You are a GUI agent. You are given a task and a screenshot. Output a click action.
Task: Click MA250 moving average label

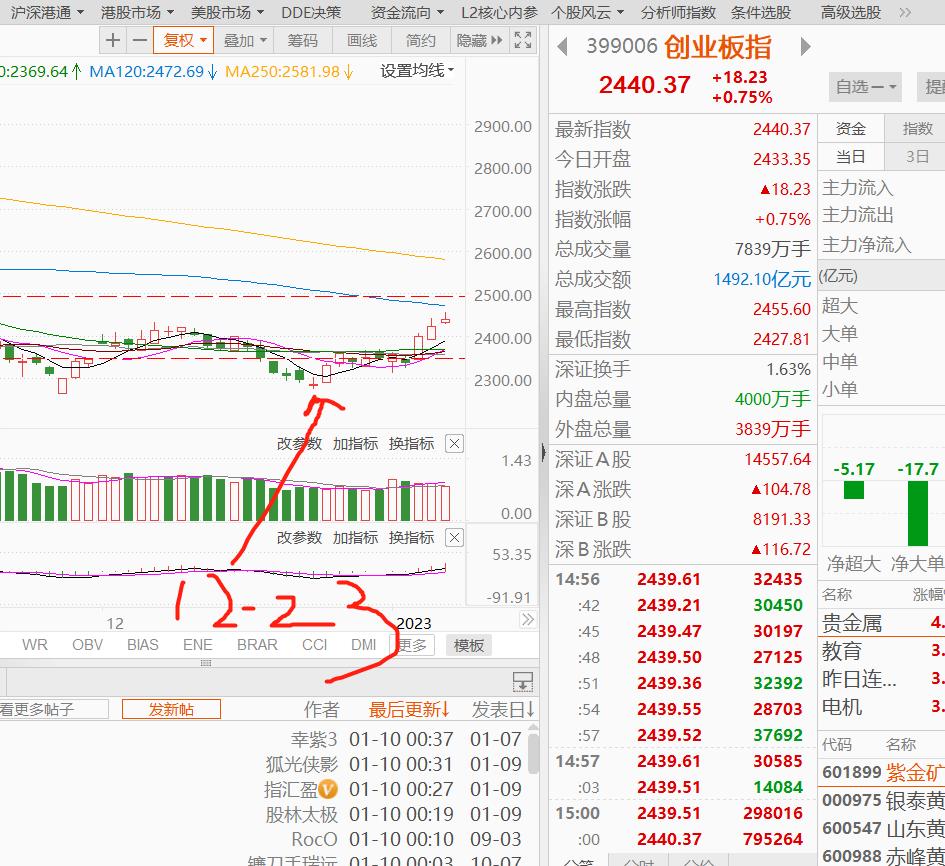point(289,72)
